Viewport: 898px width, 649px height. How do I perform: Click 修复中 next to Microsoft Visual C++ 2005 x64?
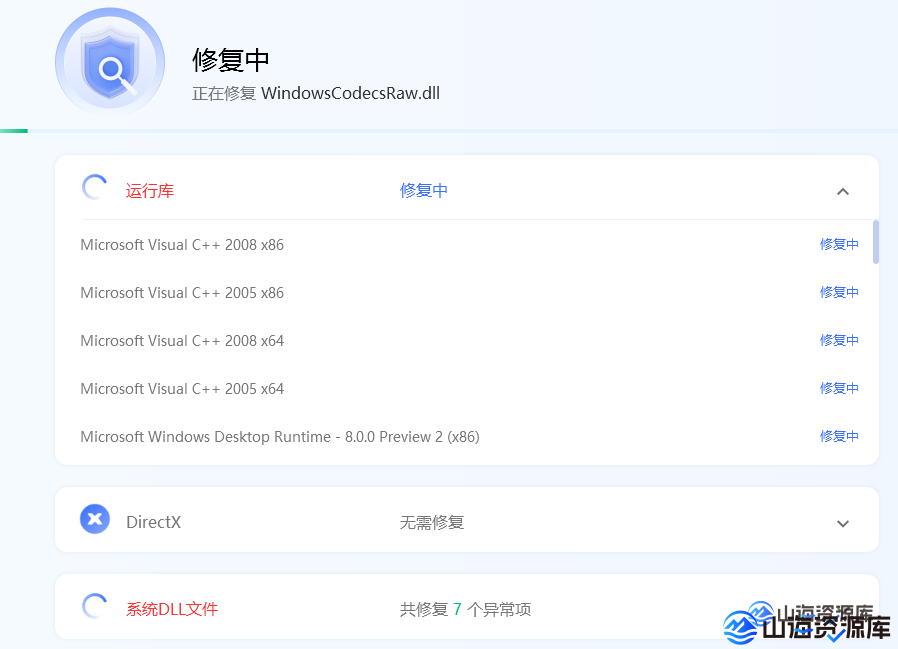839,388
